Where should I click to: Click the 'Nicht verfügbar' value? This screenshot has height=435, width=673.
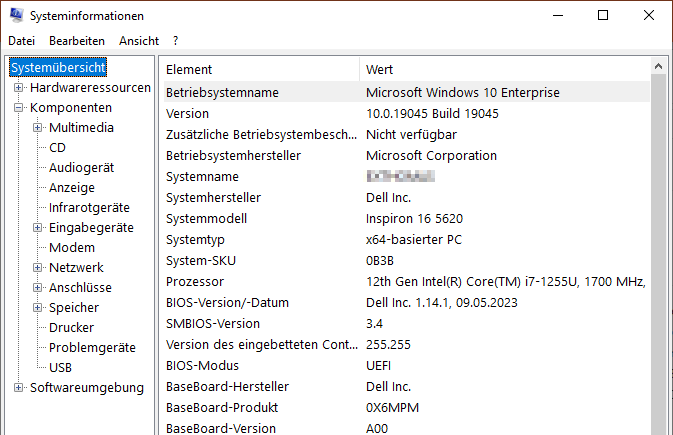pyautogui.click(x=411, y=134)
